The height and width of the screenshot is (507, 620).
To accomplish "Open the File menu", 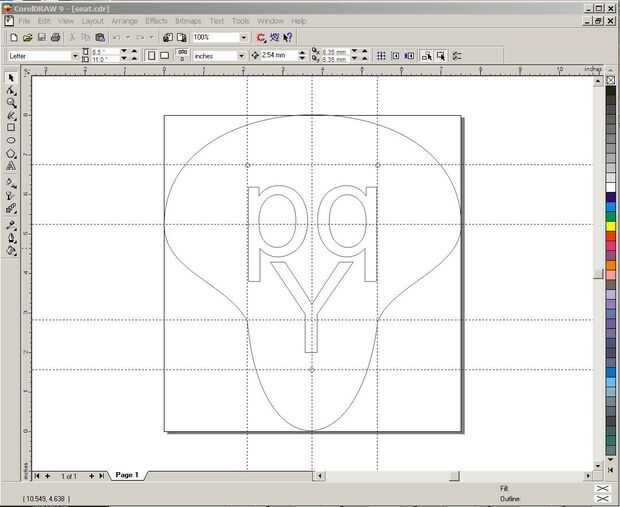I will click(x=25, y=21).
